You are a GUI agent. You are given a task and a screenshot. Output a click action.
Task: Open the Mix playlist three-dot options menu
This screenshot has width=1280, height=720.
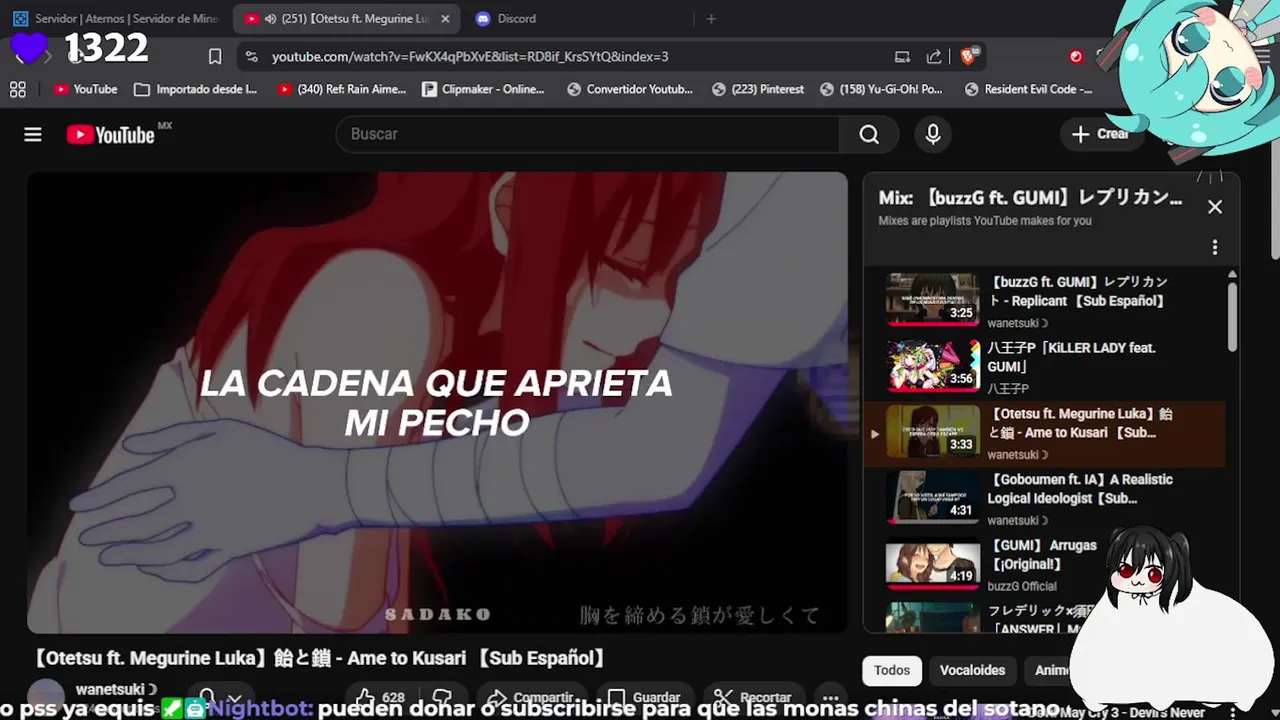point(1215,247)
